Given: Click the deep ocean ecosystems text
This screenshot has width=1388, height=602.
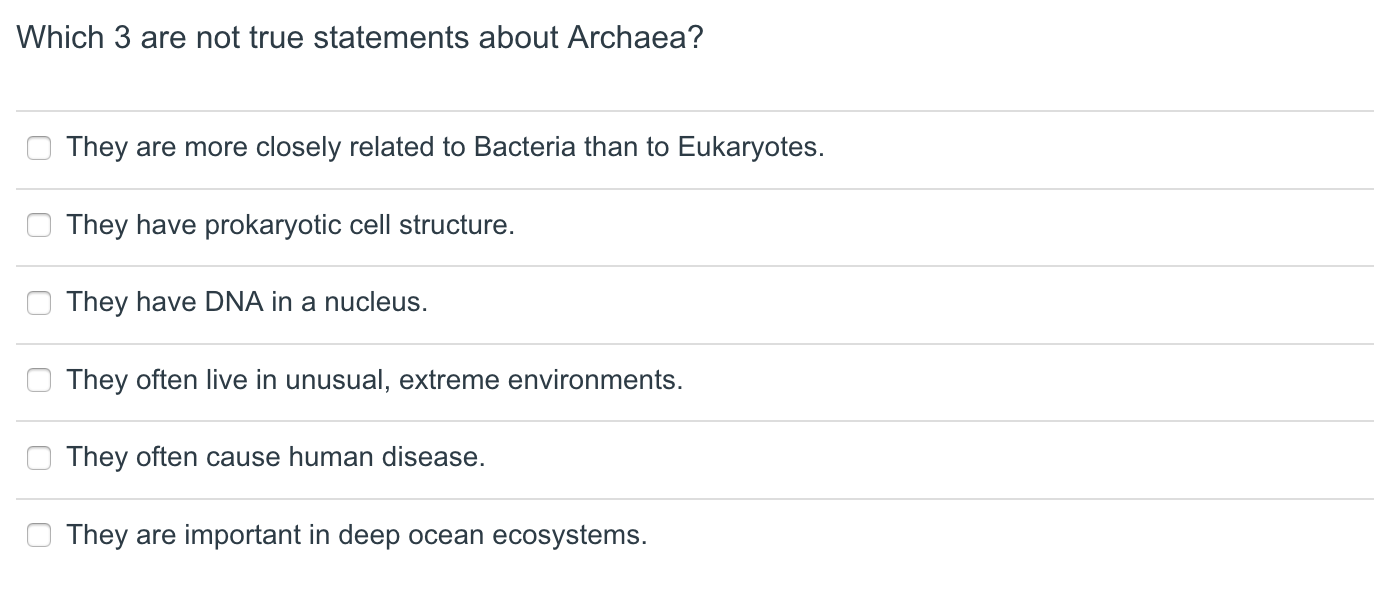Looking at the screenshot, I should click(359, 535).
